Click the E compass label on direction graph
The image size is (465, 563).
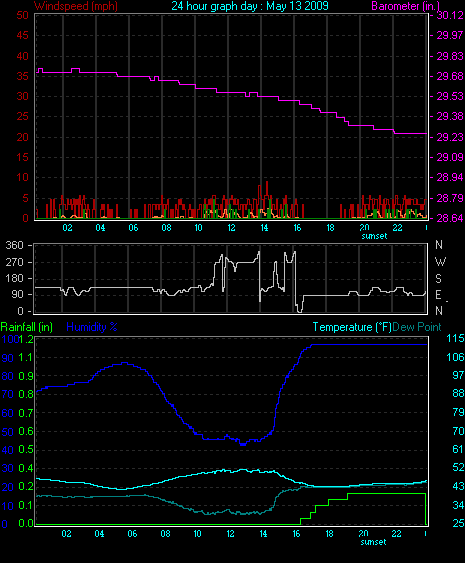click(438, 295)
